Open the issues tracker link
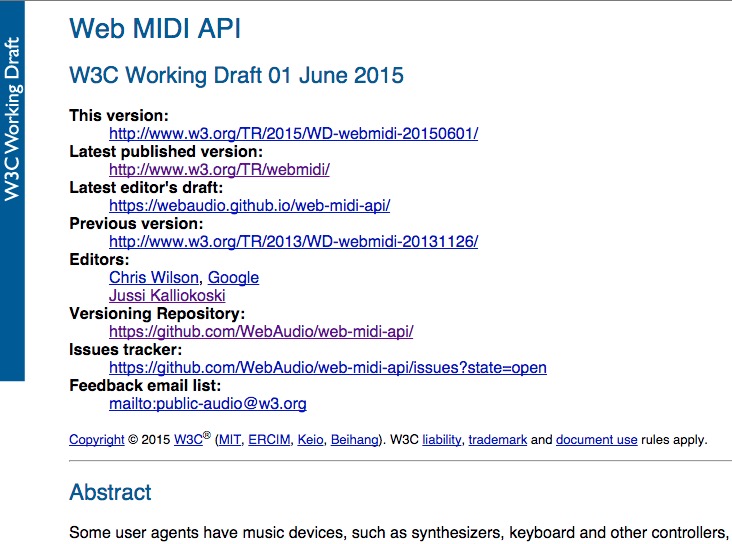732x544 pixels. [x=328, y=368]
